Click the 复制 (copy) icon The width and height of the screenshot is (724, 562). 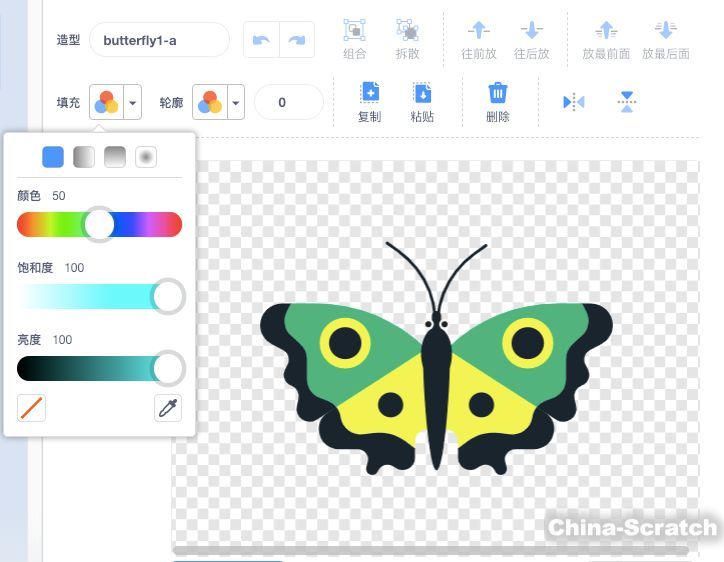369,94
